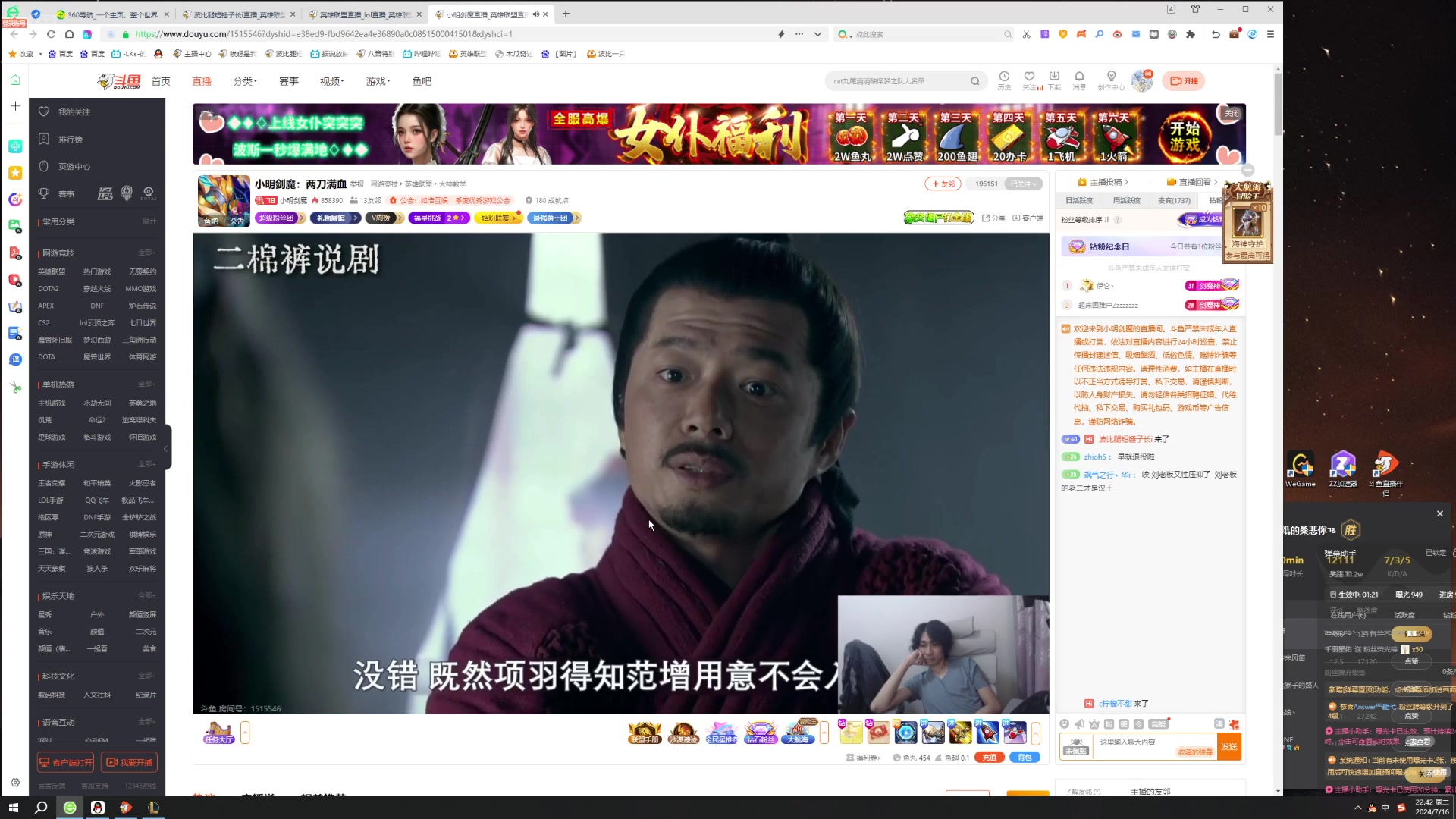The width and height of the screenshot is (1456, 819).
Task: Click 任务大厅 task hall icon below video
Action: [x=218, y=733]
